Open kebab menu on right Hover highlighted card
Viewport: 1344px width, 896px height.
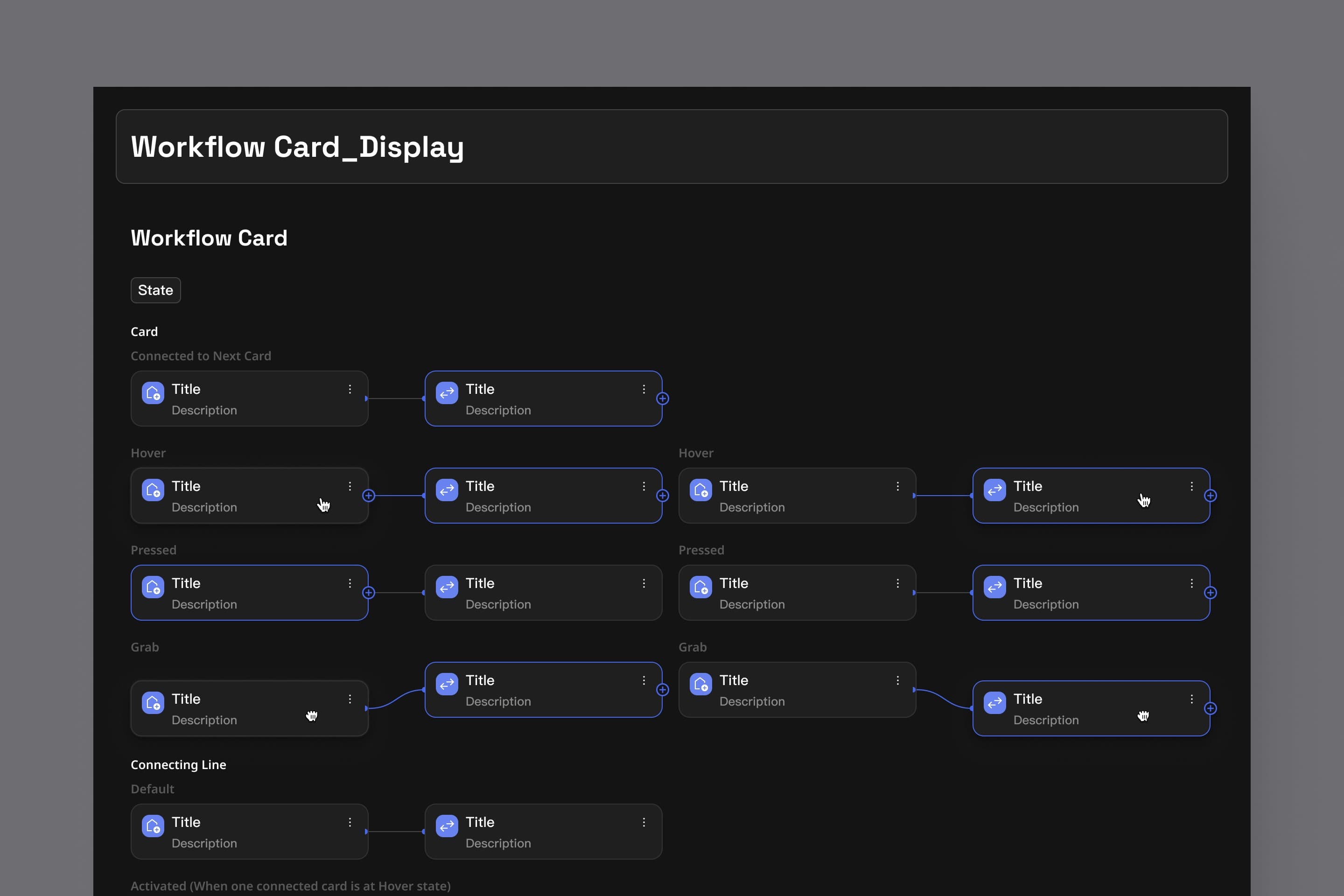click(x=1191, y=486)
